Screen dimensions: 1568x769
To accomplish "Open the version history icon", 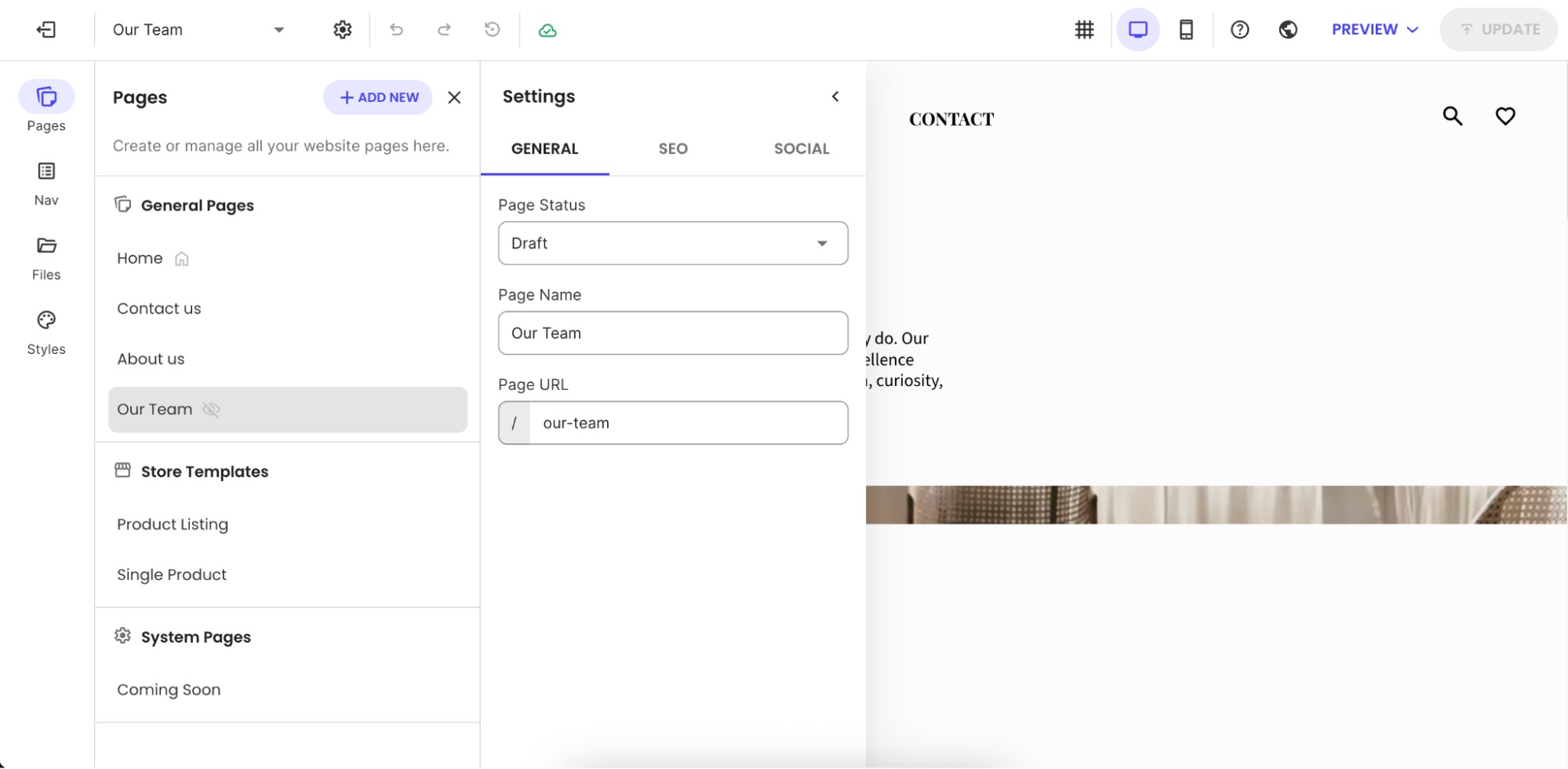I will (492, 30).
